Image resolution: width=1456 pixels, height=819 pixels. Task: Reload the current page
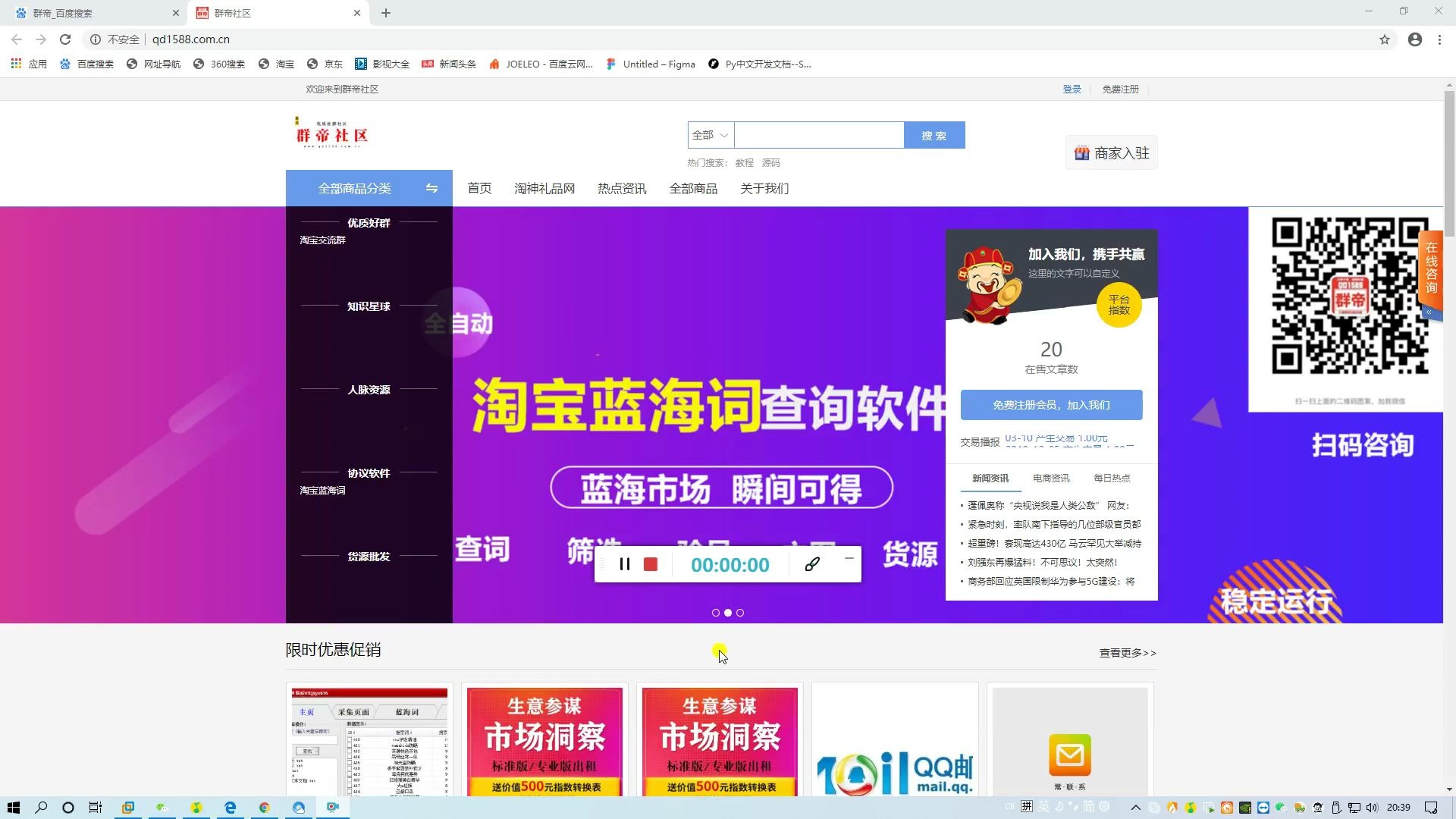(x=65, y=39)
